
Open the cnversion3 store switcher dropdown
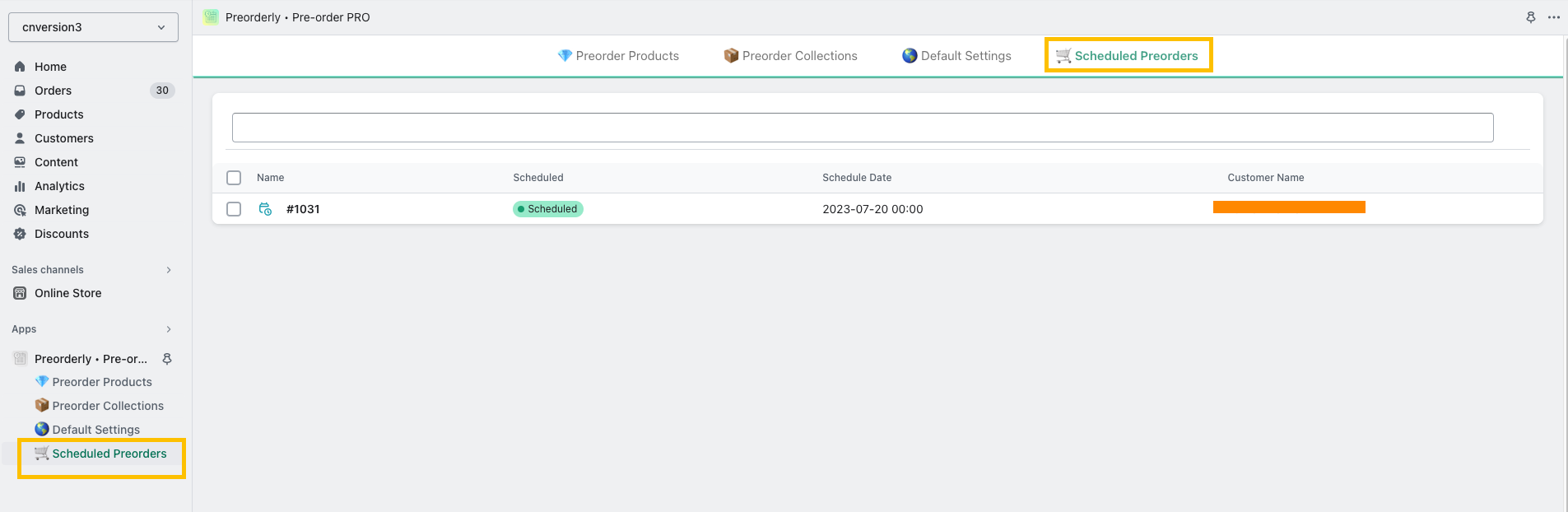click(x=93, y=27)
